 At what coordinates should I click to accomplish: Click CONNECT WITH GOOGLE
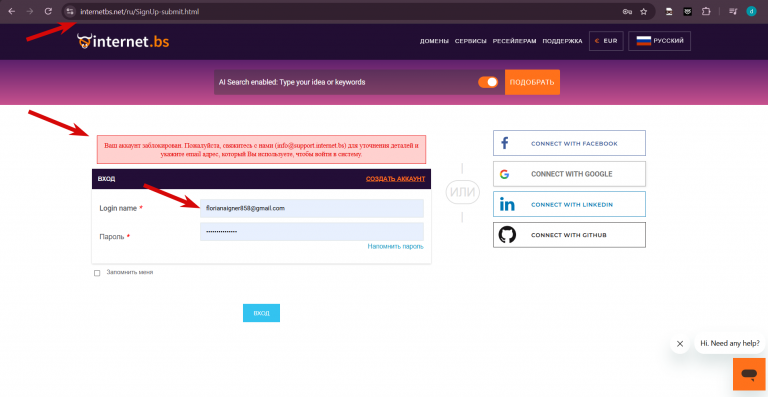coord(569,174)
